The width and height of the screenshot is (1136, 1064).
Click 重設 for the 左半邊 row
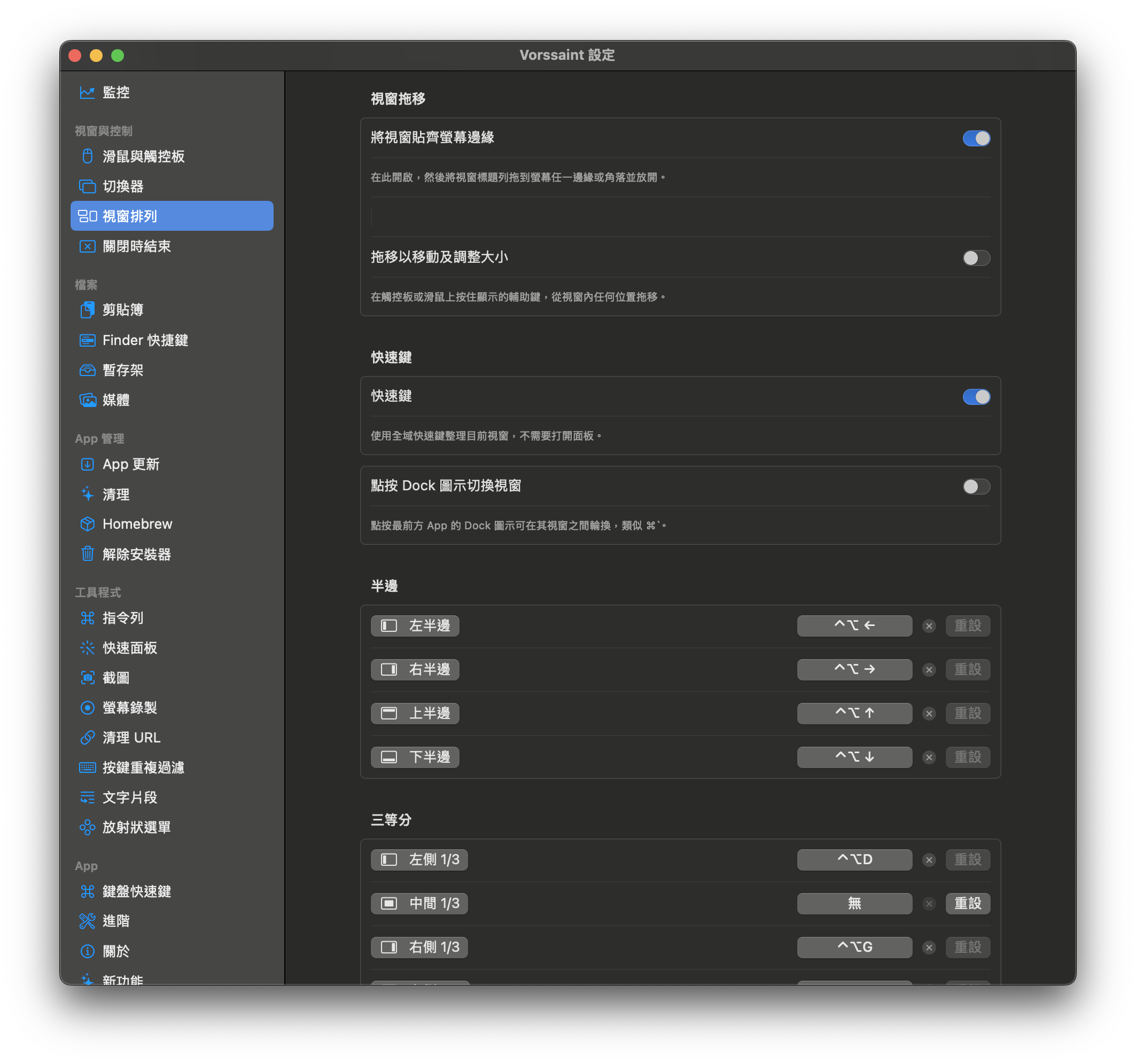pos(968,626)
